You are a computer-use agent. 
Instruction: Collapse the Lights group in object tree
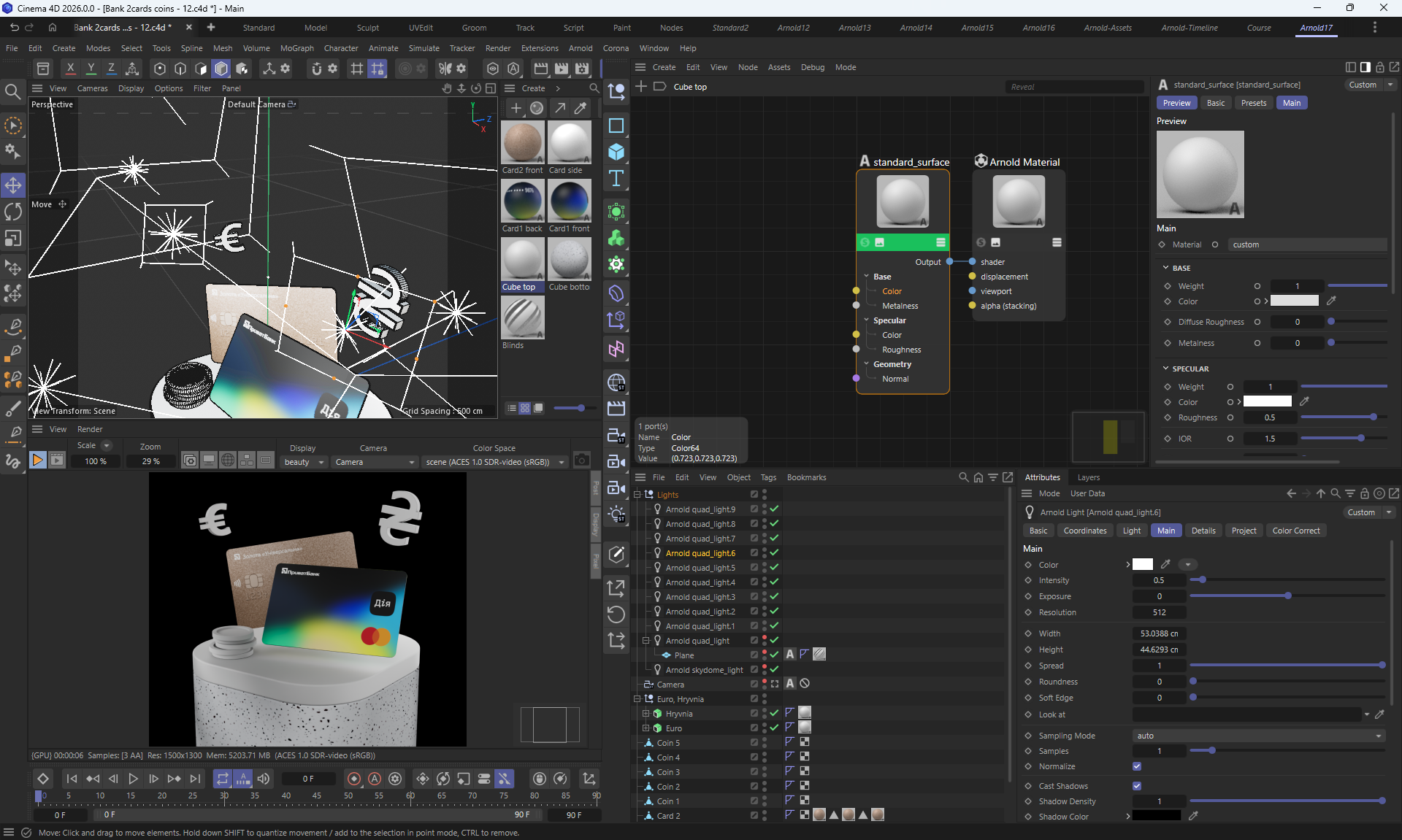click(x=637, y=495)
